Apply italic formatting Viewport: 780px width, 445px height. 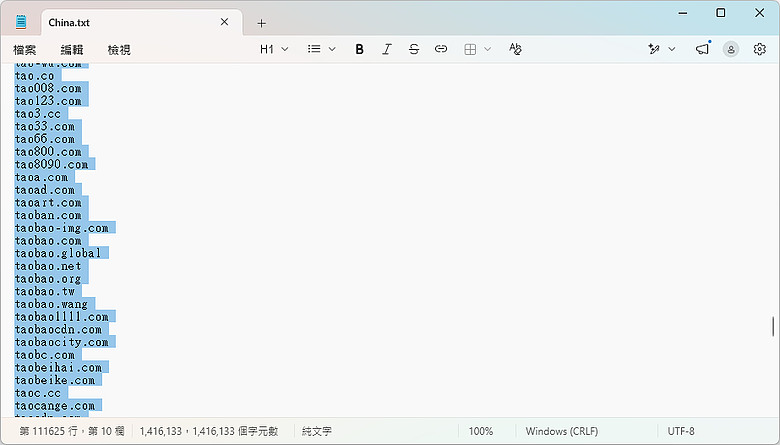click(x=387, y=49)
